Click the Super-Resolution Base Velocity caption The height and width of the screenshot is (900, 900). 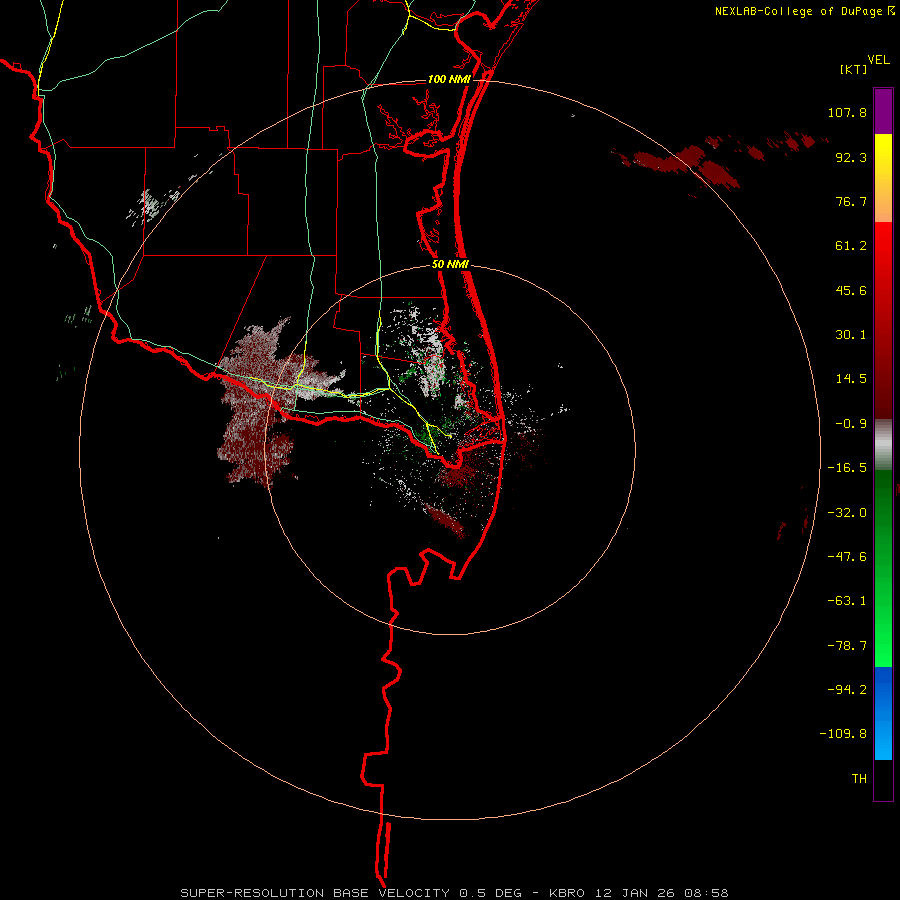454,893
